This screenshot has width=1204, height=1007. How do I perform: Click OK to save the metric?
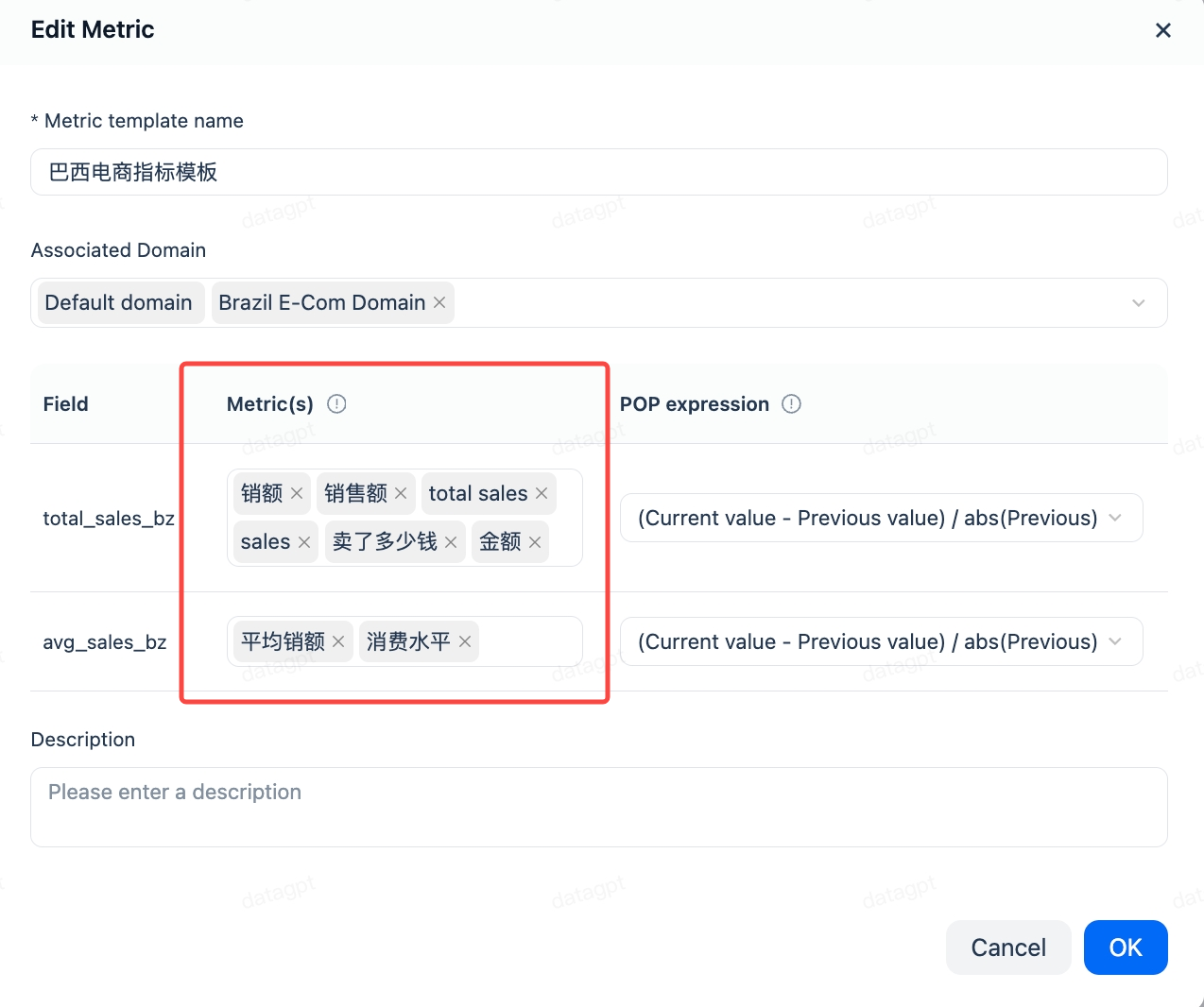[1125, 947]
